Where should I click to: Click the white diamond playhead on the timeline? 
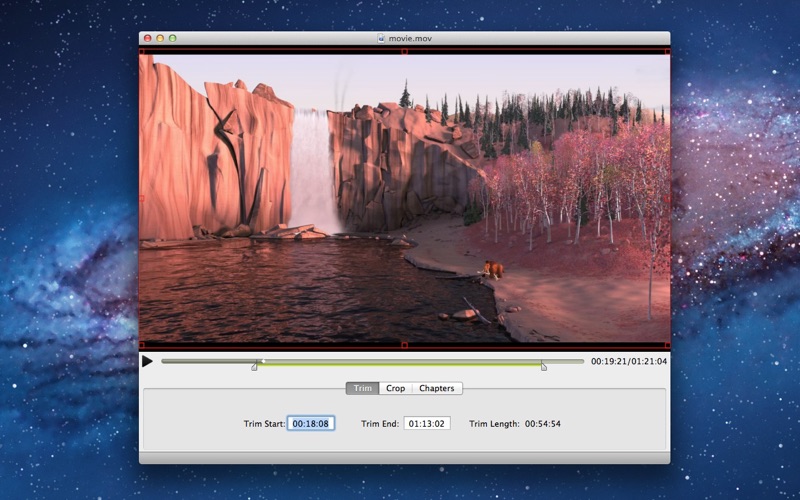tap(263, 361)
